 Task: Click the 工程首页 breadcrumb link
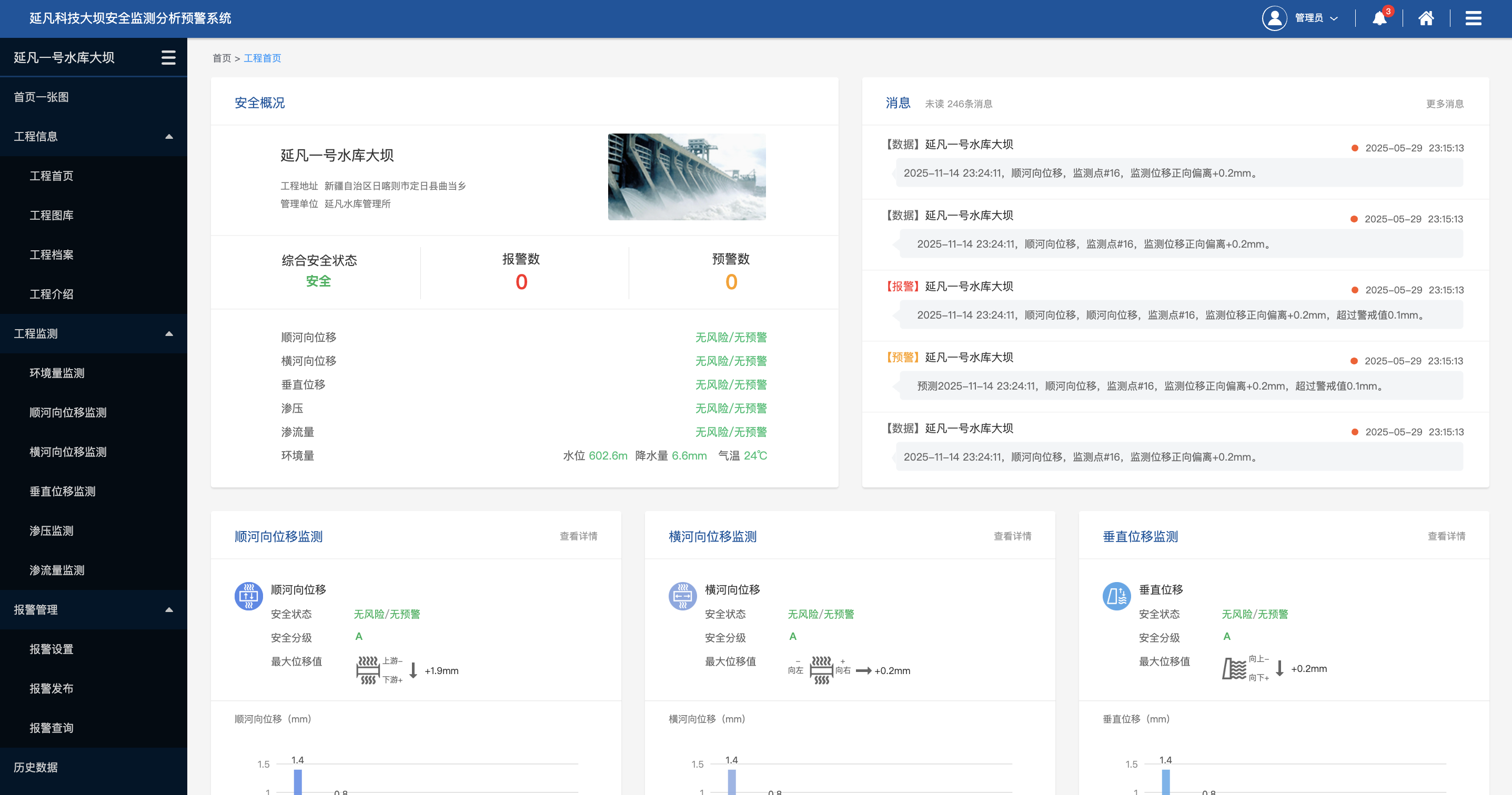click(x=263, y=58)
